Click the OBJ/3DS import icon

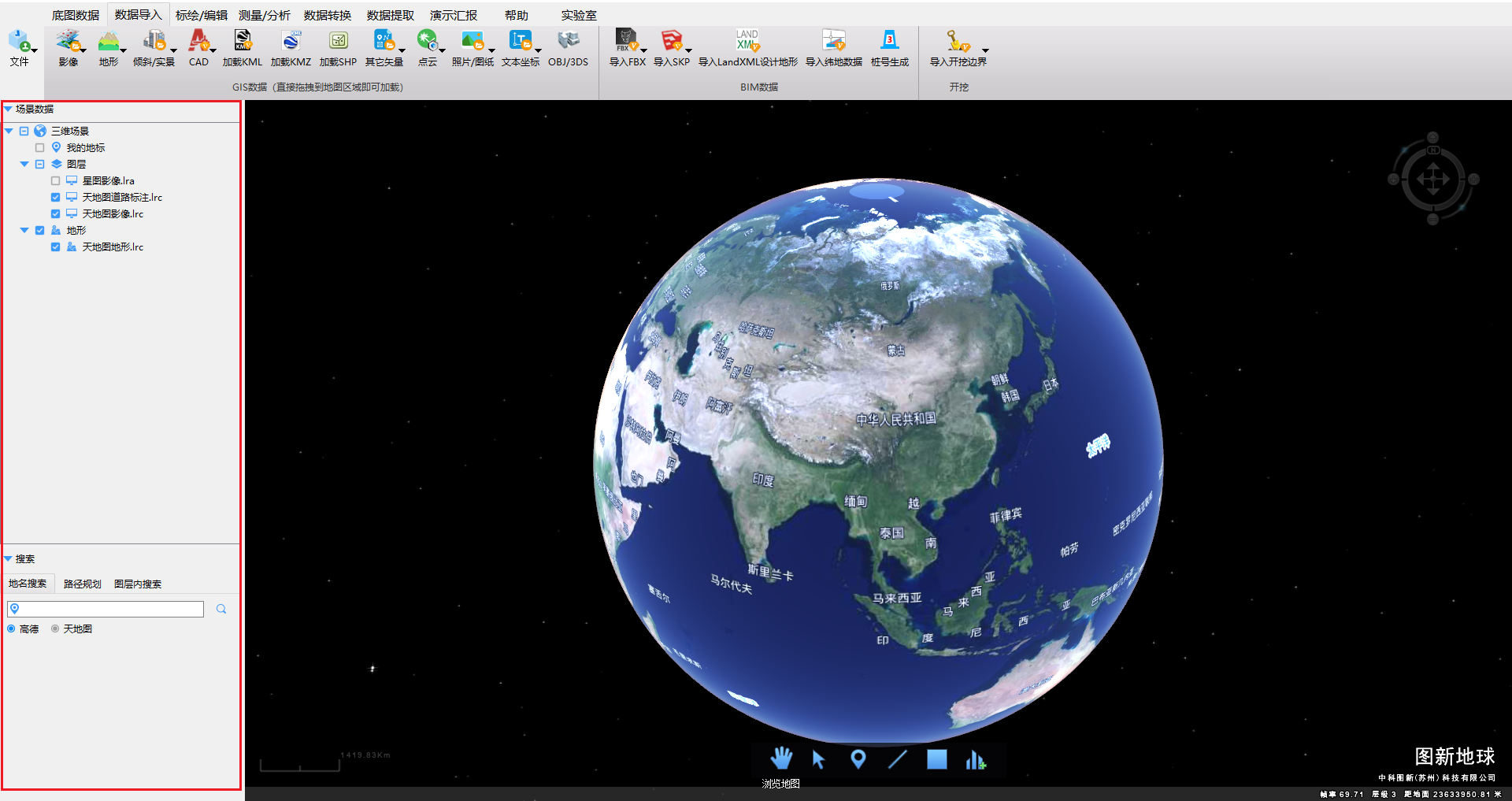coord(568,41)
